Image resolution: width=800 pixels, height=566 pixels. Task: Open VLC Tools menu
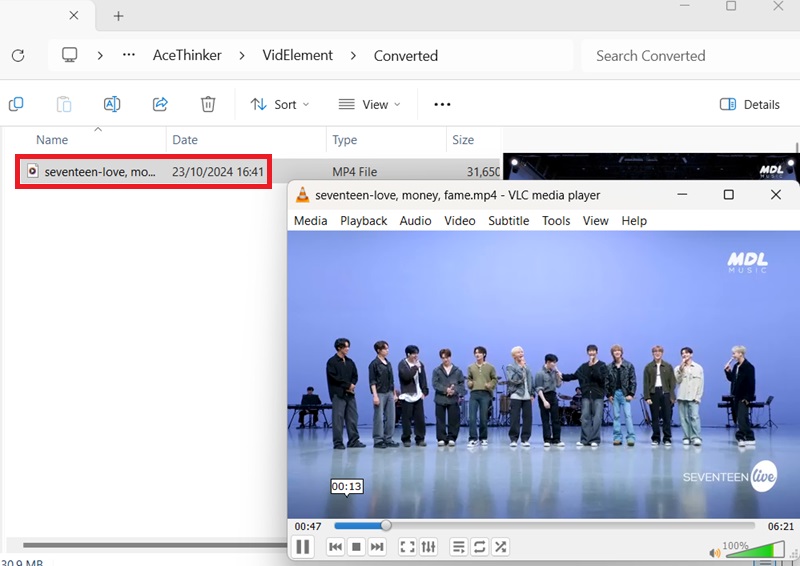pos(556,220)
